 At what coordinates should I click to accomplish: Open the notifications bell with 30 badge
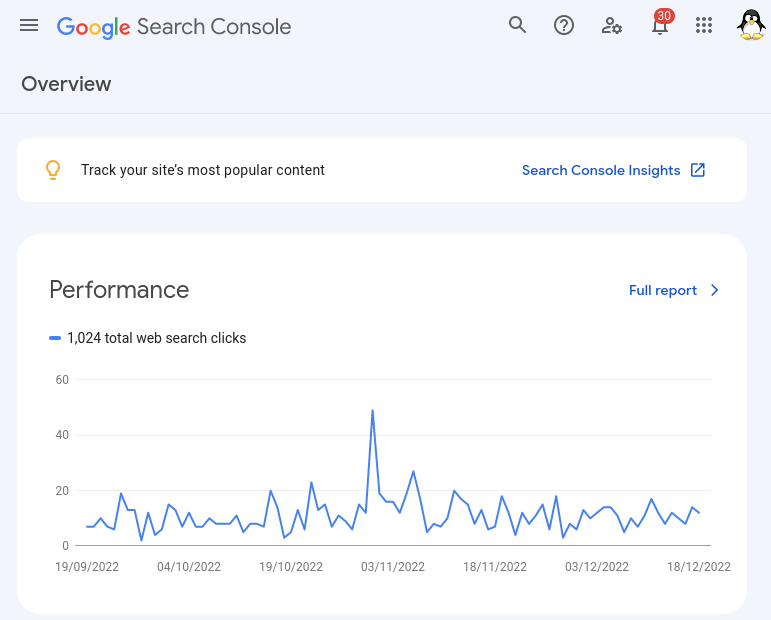click(660, 24)
